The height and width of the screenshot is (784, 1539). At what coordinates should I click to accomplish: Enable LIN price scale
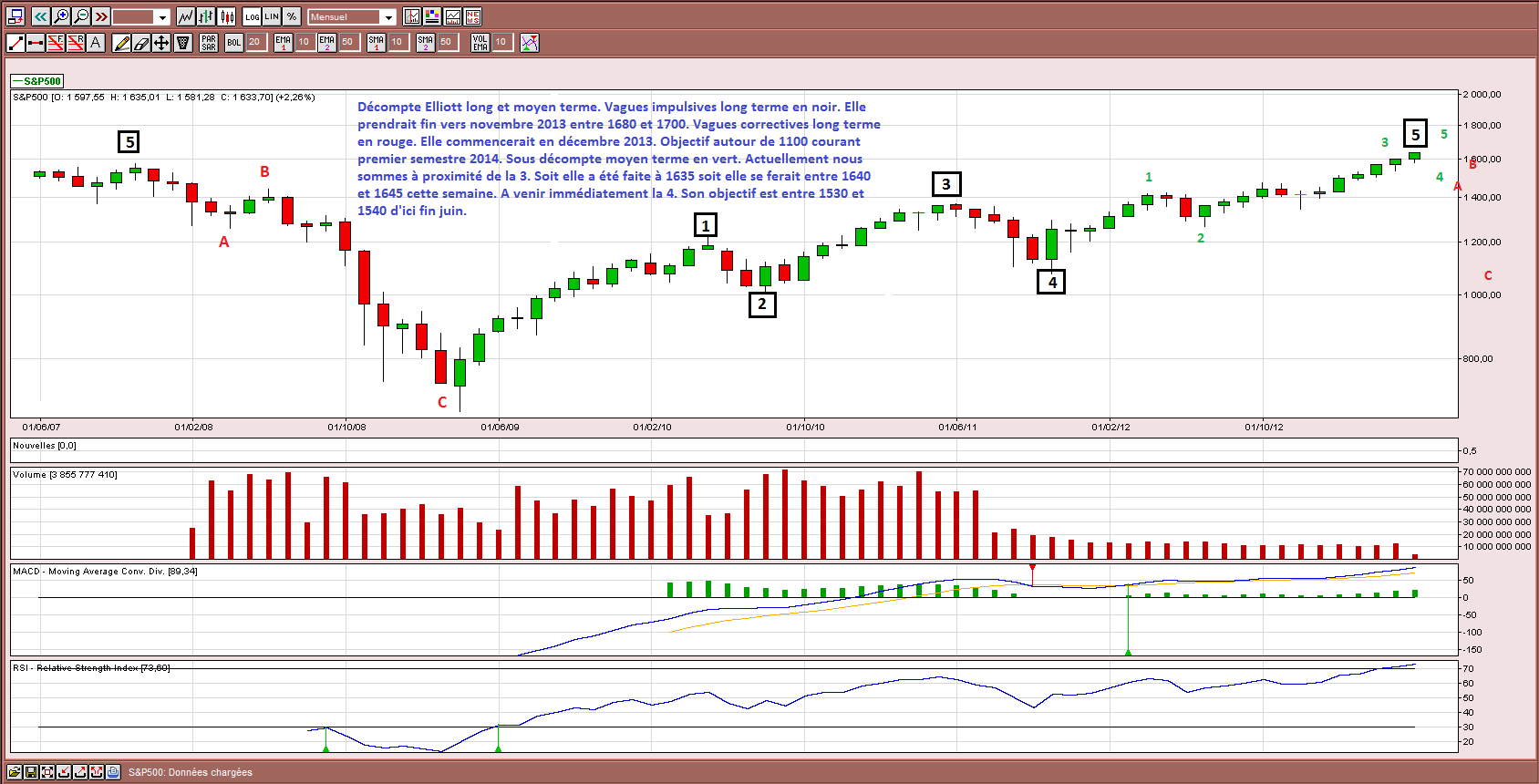click(272, 16)
